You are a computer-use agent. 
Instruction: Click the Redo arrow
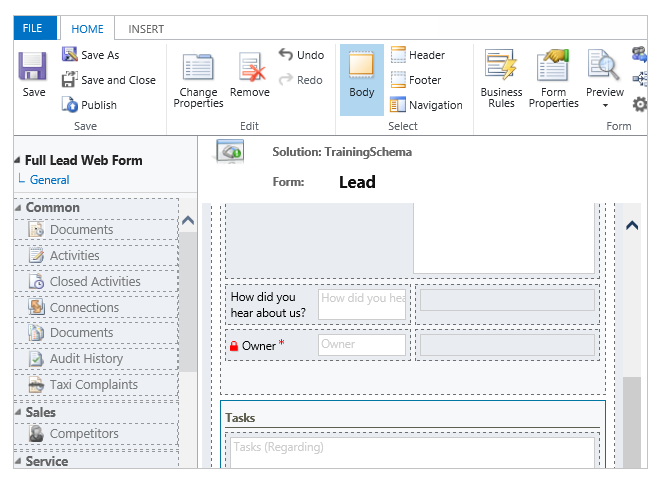coord(286,79)
